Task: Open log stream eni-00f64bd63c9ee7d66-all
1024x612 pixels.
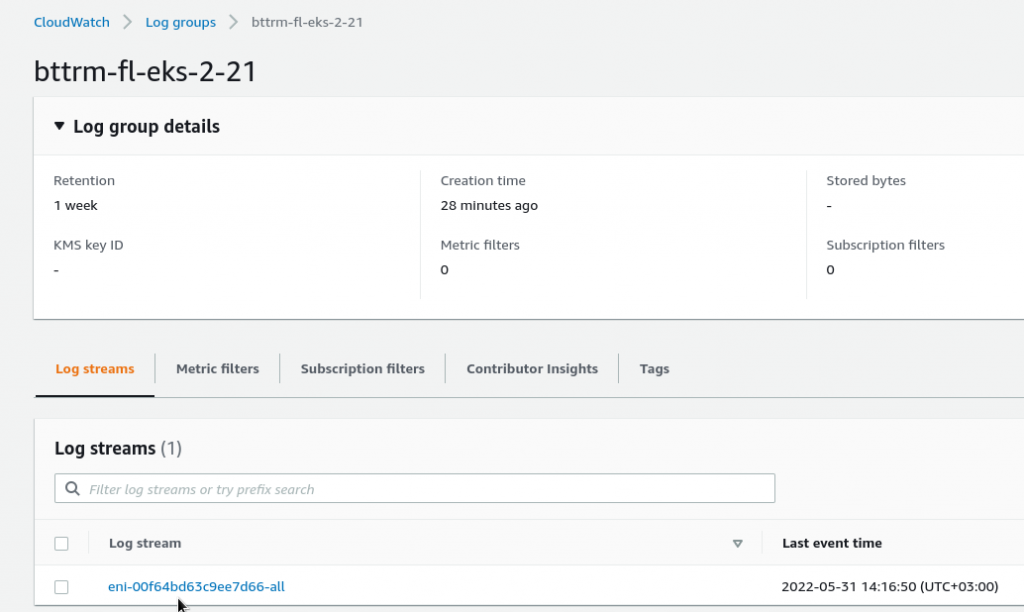Action: pos(196,587)
